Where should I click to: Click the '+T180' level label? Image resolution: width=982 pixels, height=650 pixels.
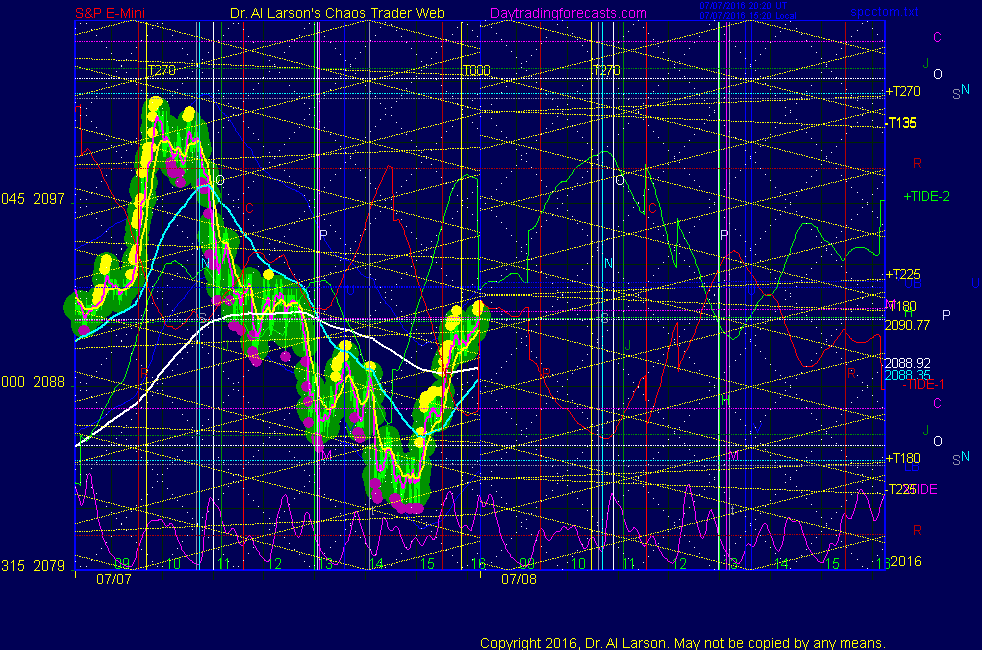(903, 458)
